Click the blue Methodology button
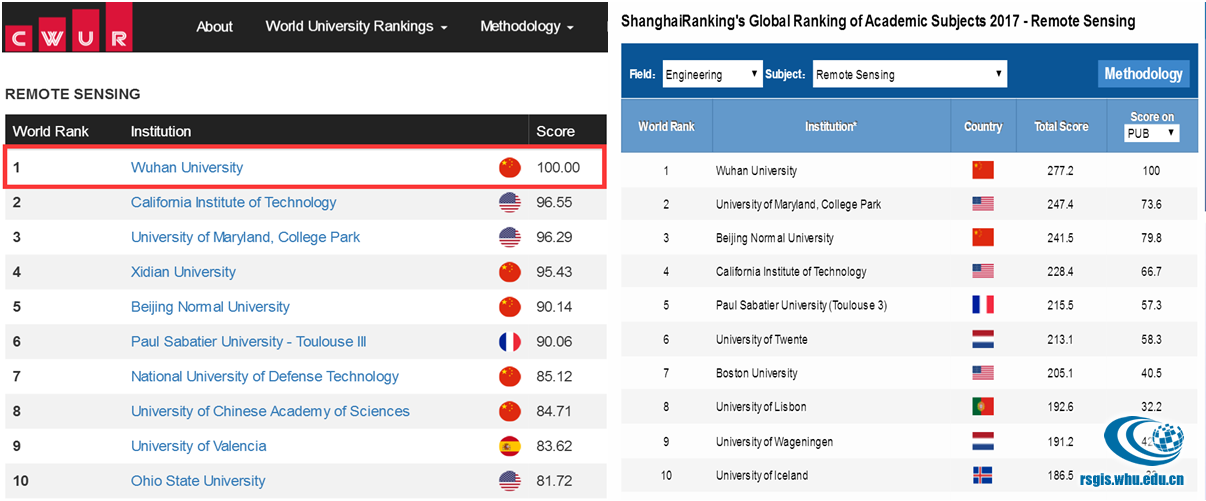The image size is (1206, 501). click(x=1143, y=74)
